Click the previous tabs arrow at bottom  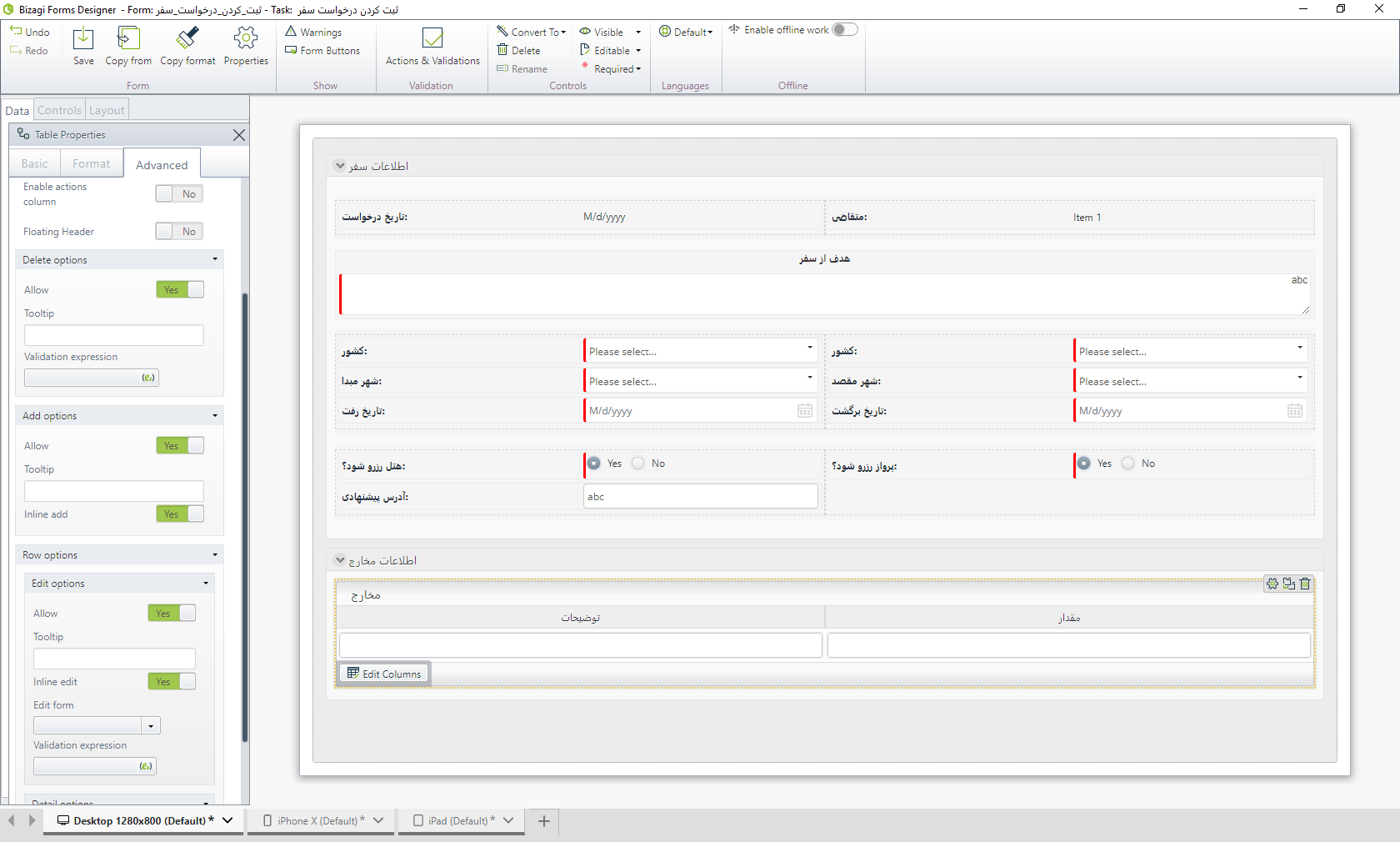point(12,820)
